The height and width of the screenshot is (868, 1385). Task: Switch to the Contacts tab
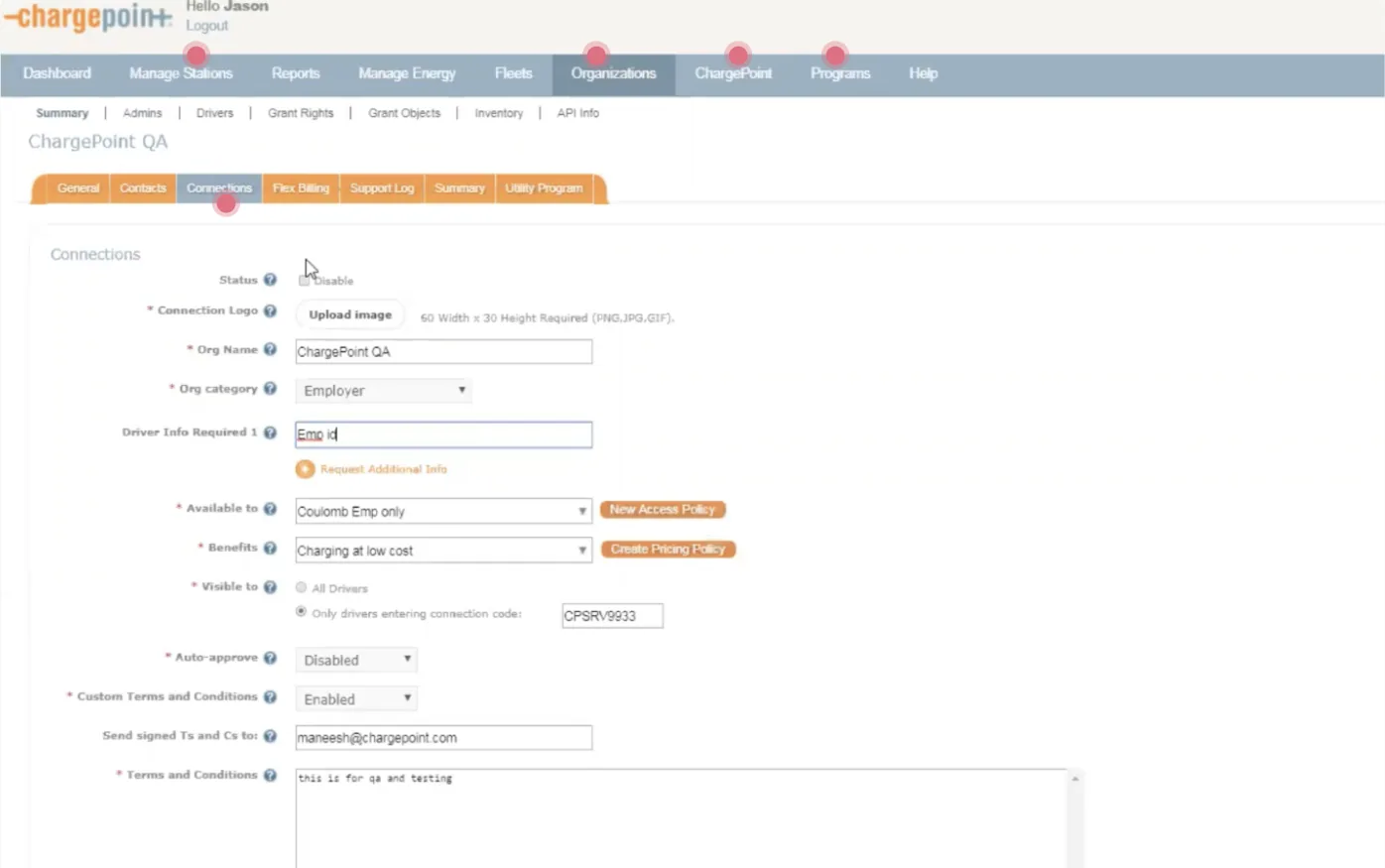(143, 188)
